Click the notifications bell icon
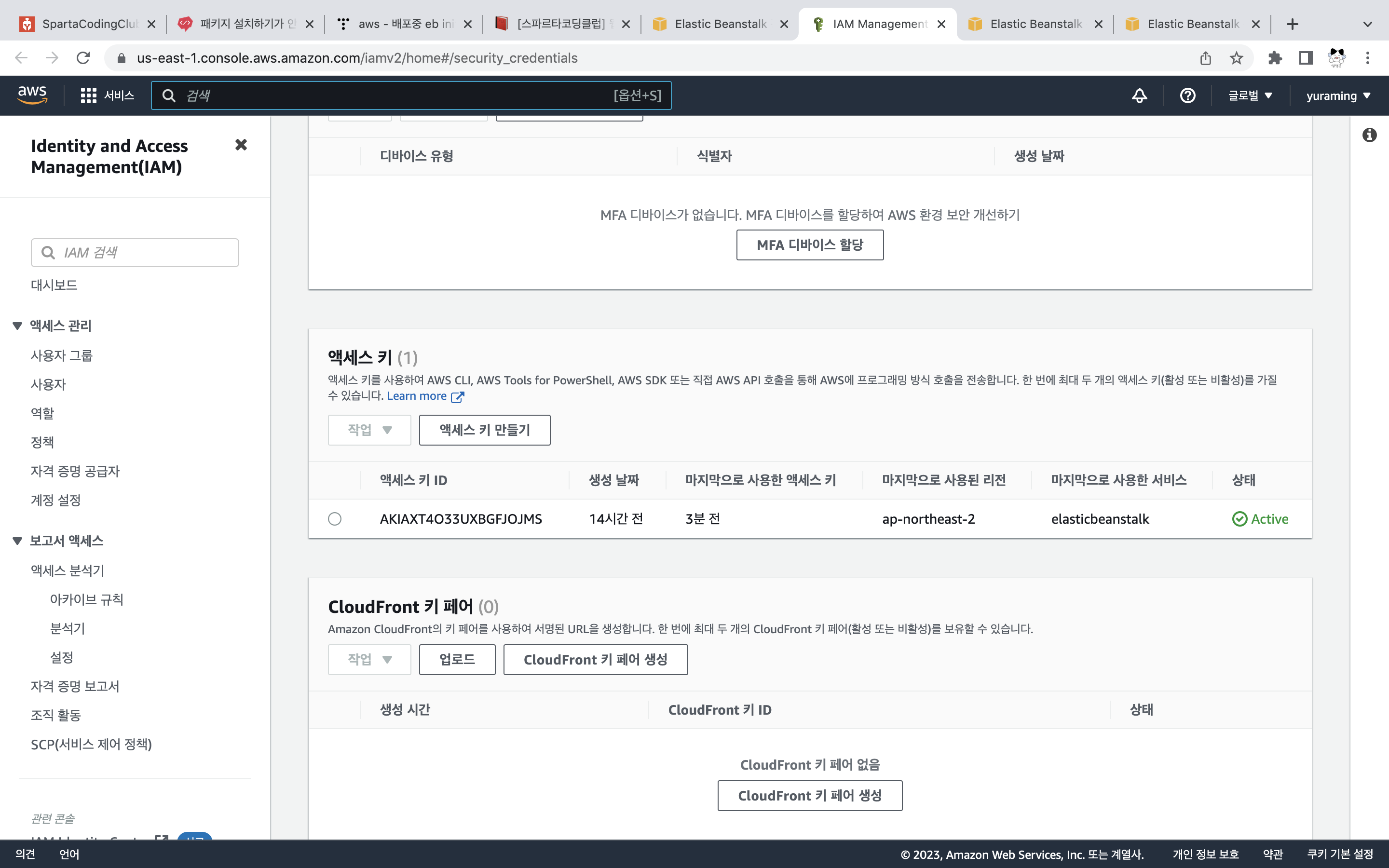The width and height of the screenshot is (1389, 868). point(1139,95)
